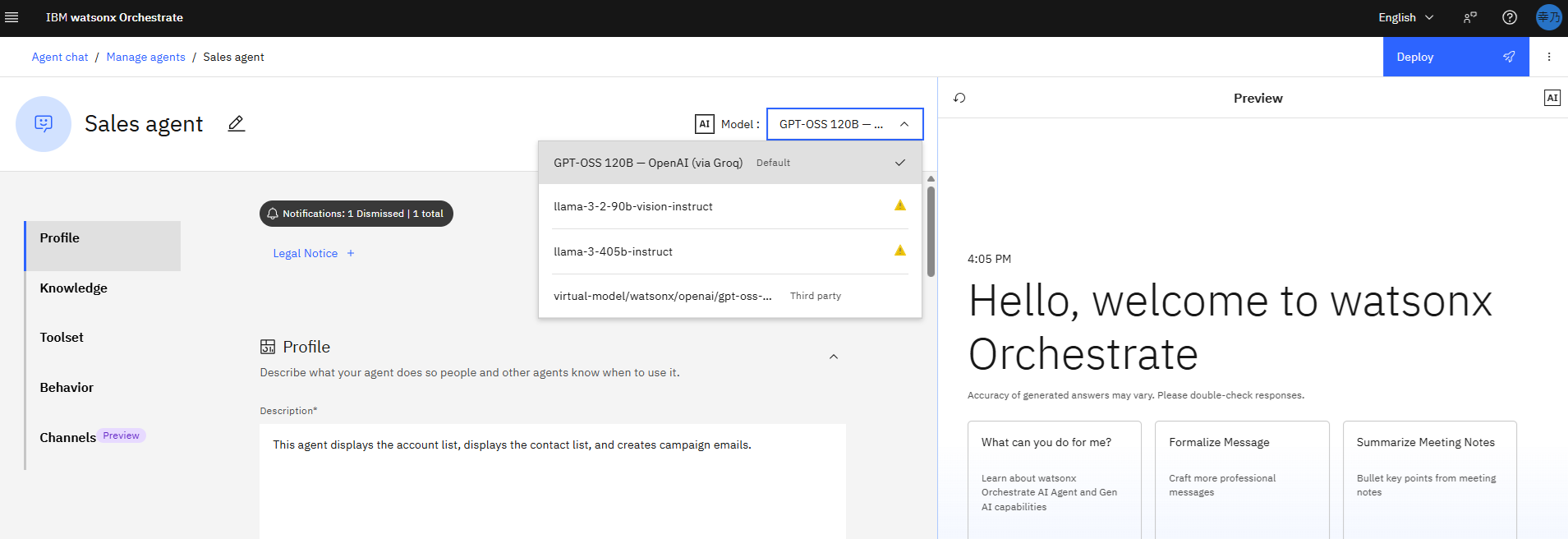Open the English language dropdown
This screenshot has width=1568, height=539.
click(1405, 17)
